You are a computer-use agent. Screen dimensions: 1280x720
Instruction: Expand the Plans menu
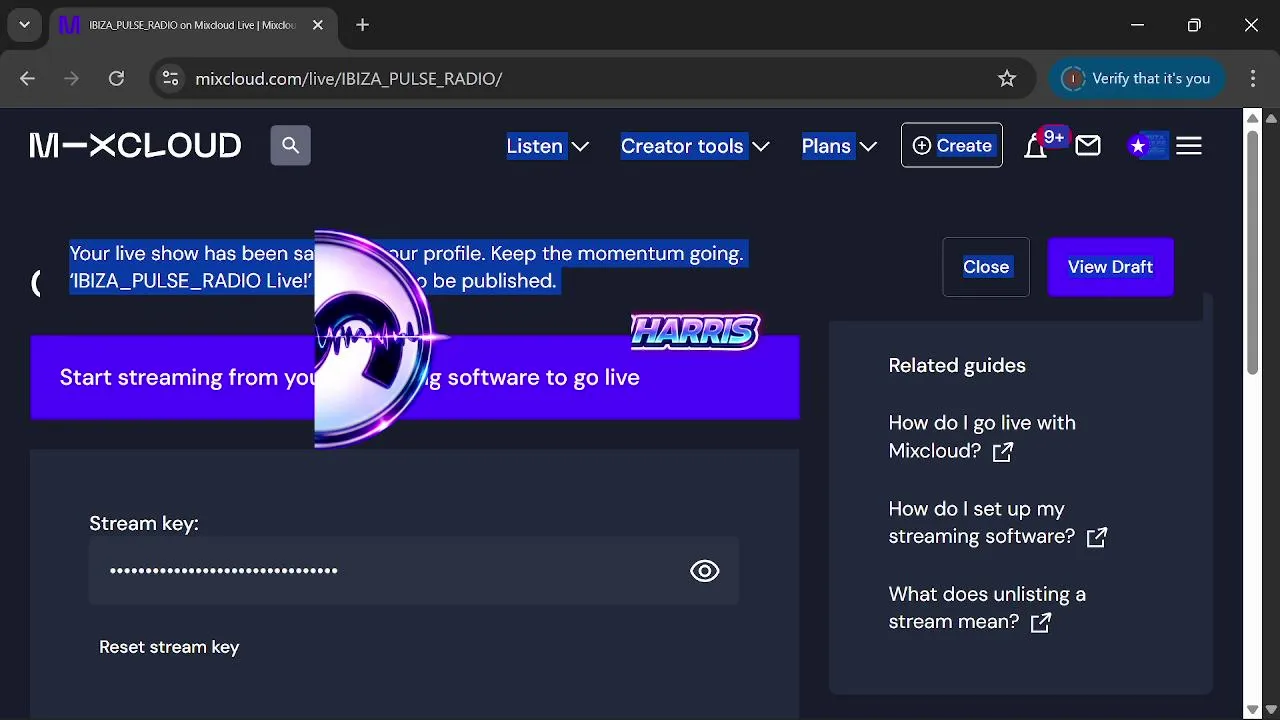click(x=839, y=146)
